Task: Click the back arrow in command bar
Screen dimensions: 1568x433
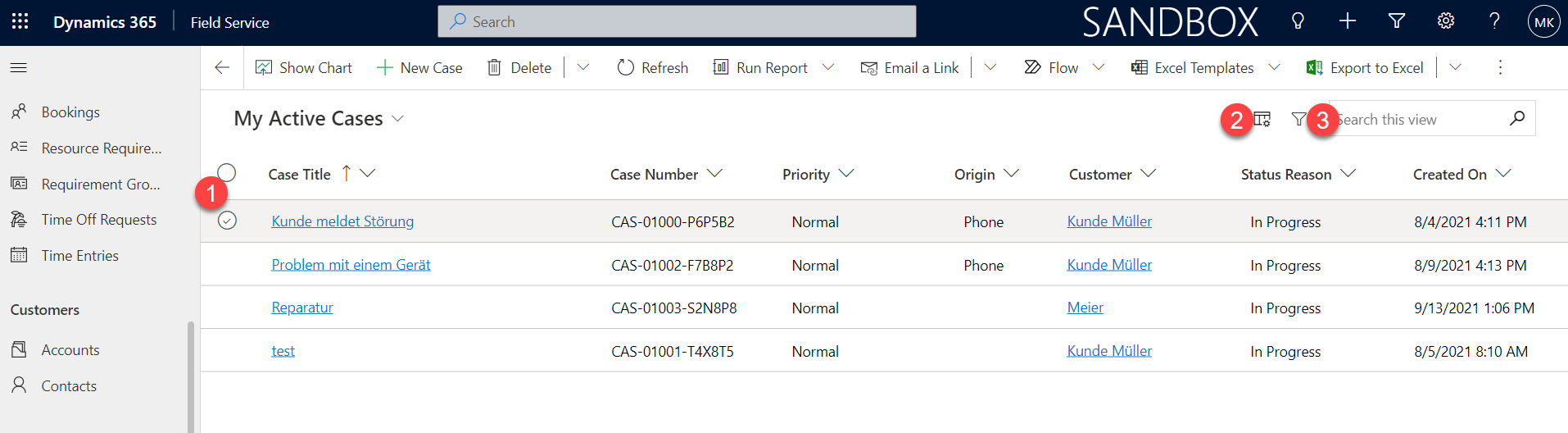Action: click(x=222, y=68)
